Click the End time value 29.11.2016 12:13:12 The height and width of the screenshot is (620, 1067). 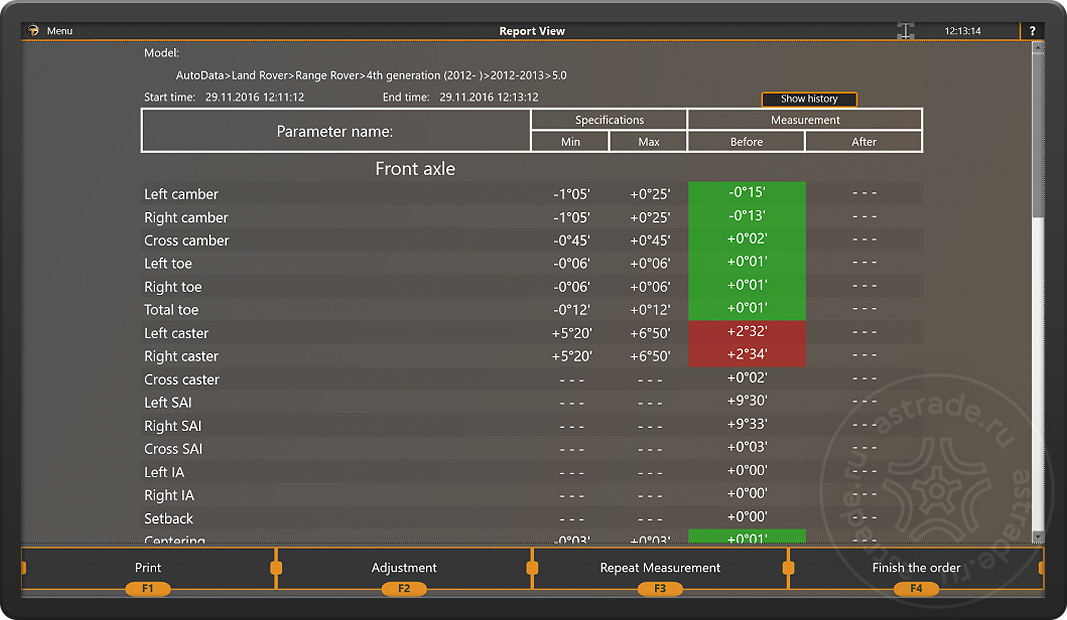coord(489,97)
